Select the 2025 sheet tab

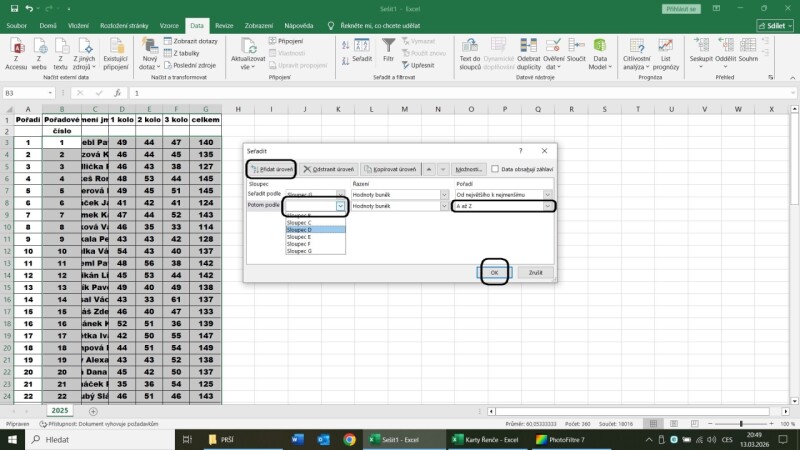coord(60,410)
